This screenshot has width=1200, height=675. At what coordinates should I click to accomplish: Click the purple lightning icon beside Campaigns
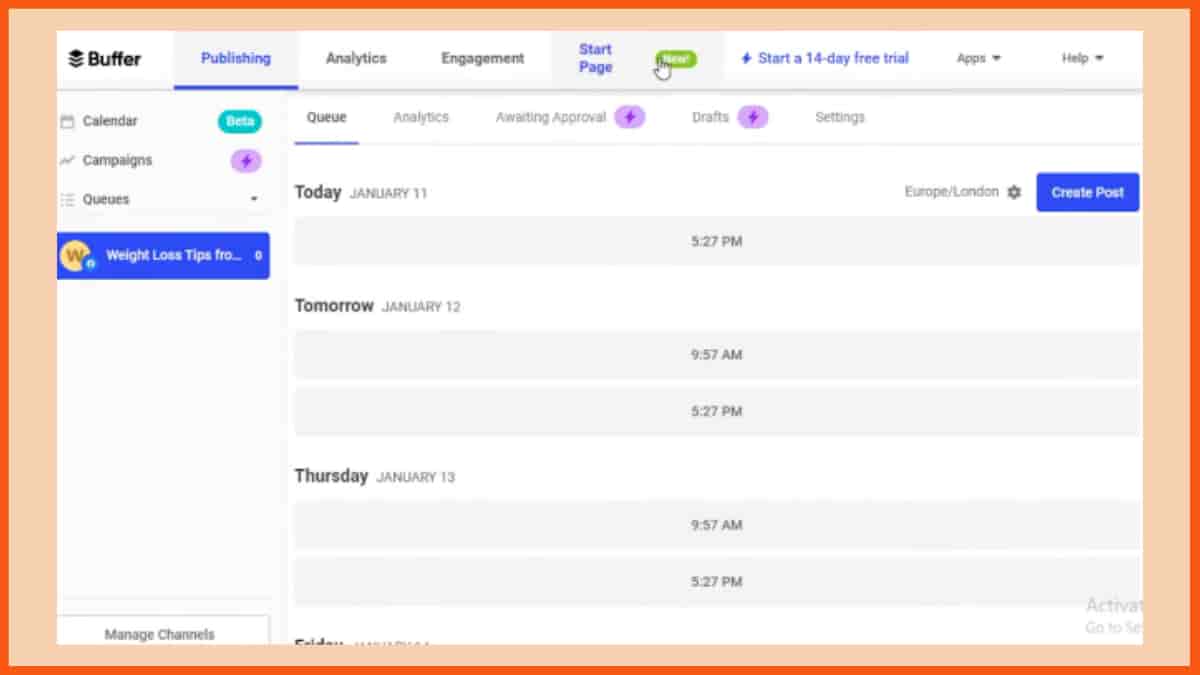click(x=246, y=160)
